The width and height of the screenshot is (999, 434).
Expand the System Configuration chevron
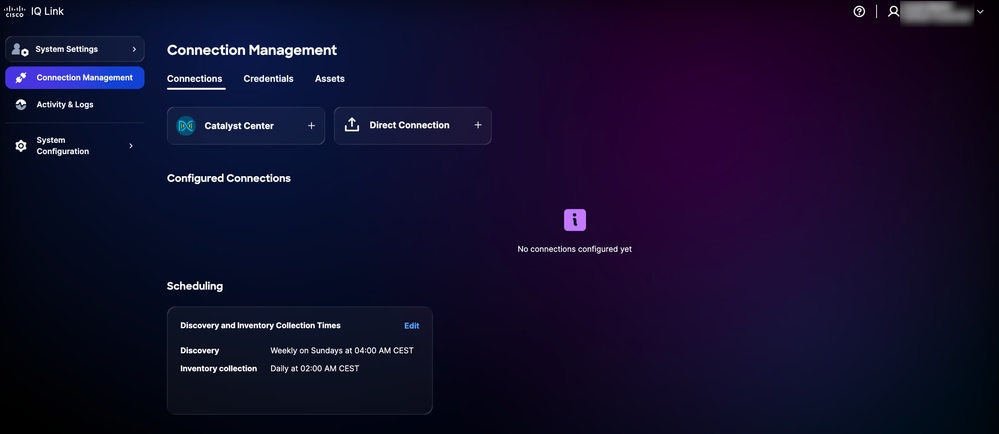pos(131,146)
